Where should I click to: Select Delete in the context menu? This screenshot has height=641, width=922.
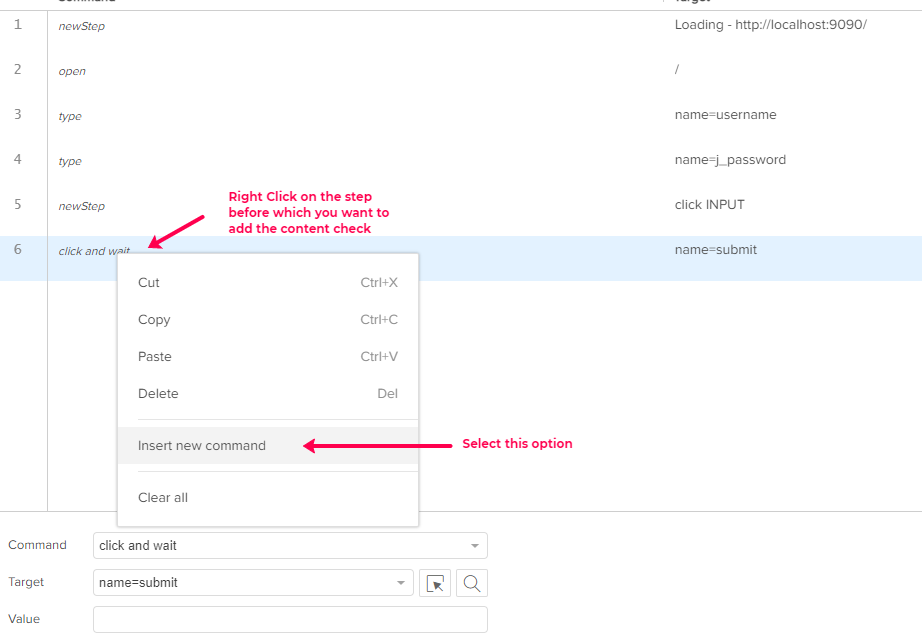tap(158, 394)
